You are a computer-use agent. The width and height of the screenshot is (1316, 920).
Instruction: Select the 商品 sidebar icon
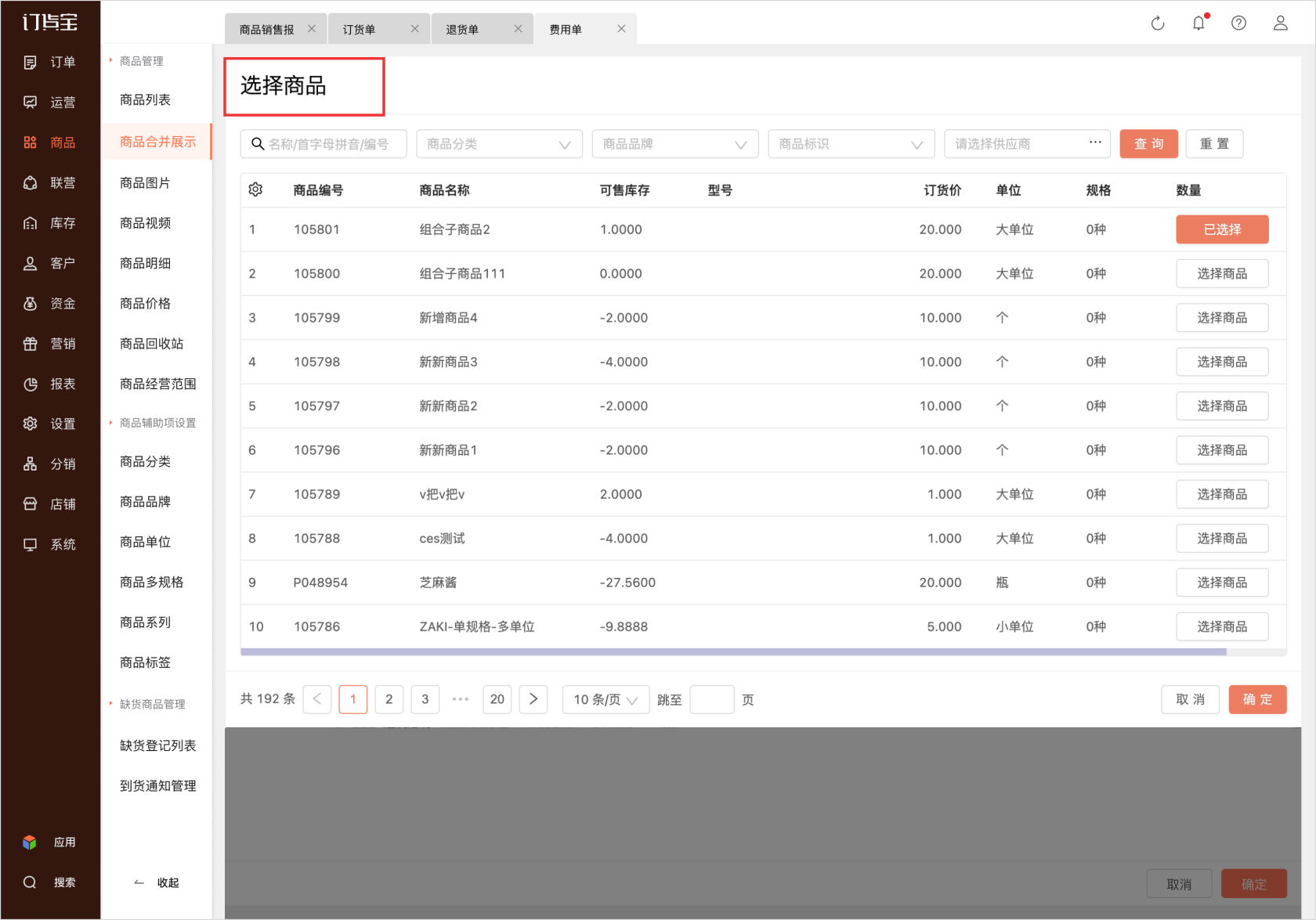(x=30, y=143)
